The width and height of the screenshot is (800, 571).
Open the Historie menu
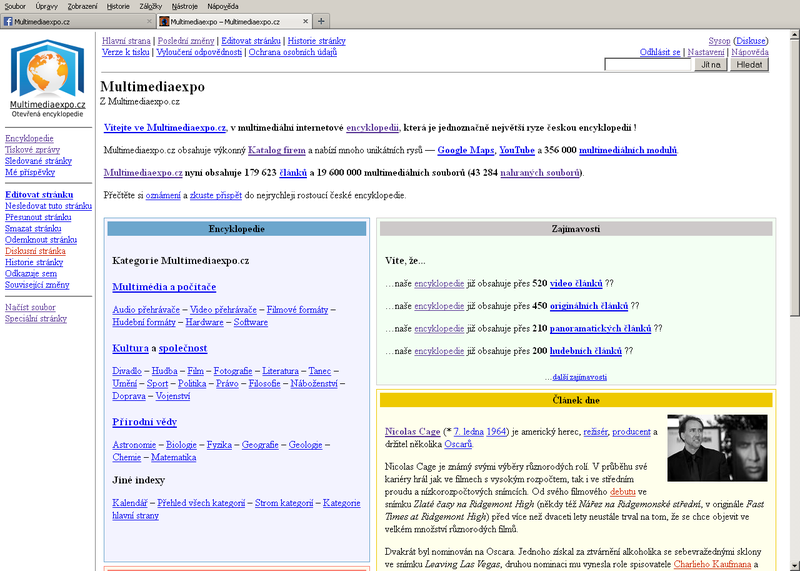coord(118,7)
